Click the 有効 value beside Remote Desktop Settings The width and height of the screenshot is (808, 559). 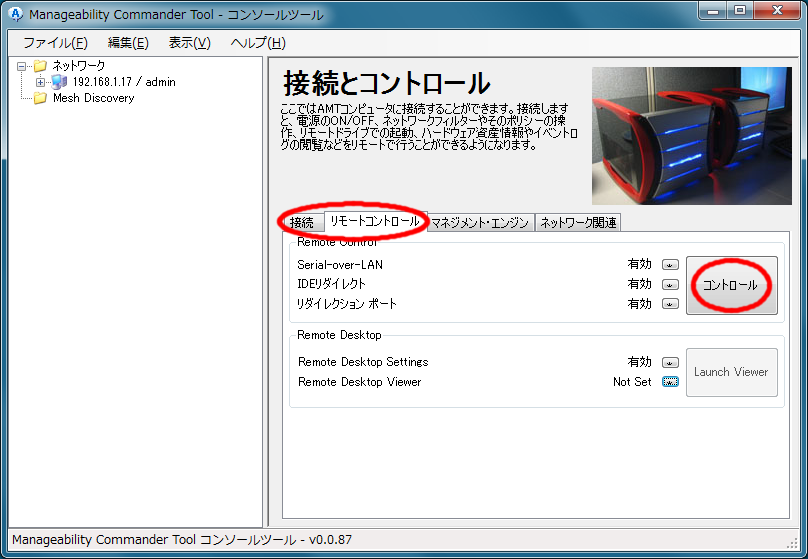tap(639, 362)
